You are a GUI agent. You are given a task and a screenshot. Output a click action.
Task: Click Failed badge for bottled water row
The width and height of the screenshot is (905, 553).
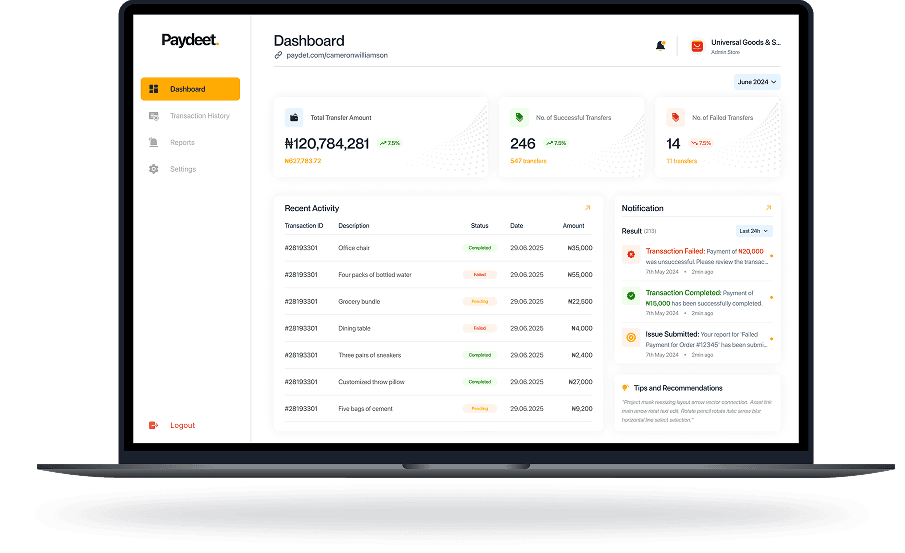pyautogui.click(x=480, y=275)
